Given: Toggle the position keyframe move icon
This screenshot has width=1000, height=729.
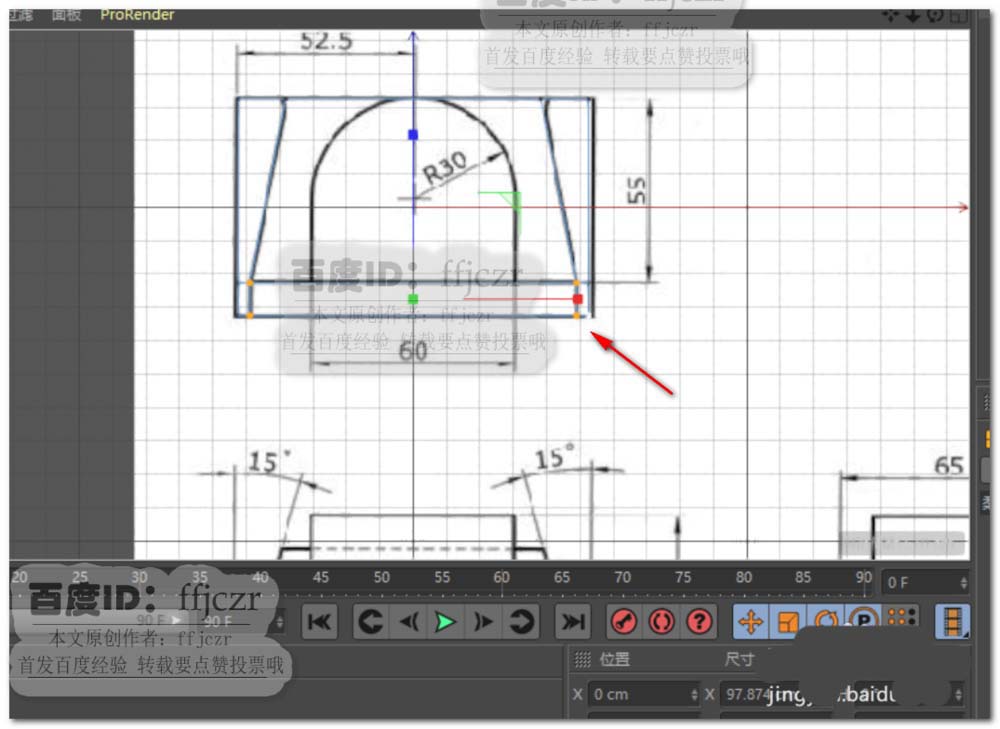Looking at the screenshot, I should click(751, 621).
